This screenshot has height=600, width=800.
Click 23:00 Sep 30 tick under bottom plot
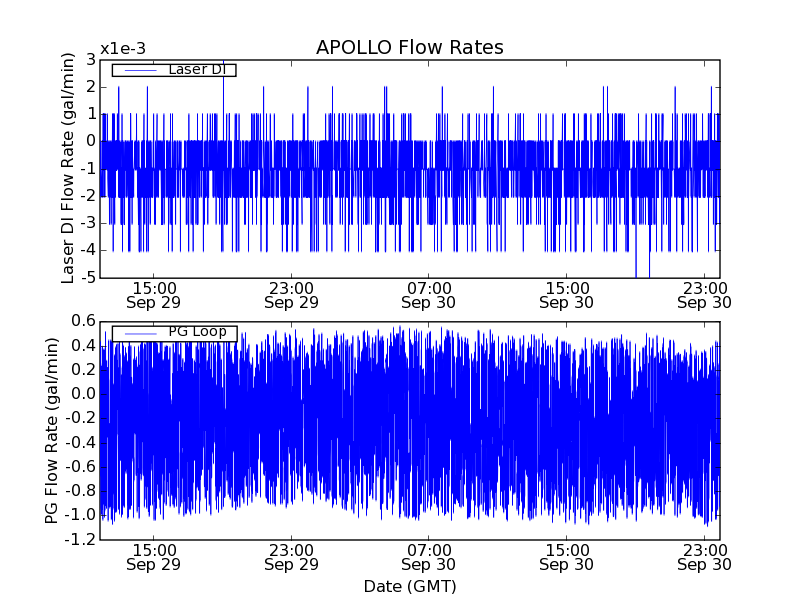tap(705, 556)
